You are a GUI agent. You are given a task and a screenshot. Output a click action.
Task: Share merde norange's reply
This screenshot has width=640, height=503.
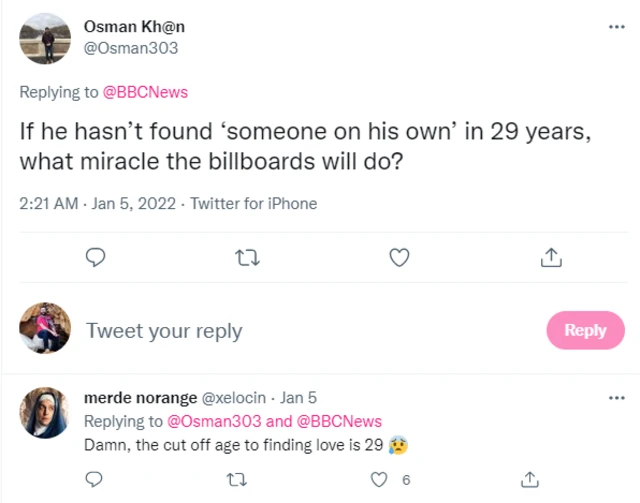coord(532,479)
